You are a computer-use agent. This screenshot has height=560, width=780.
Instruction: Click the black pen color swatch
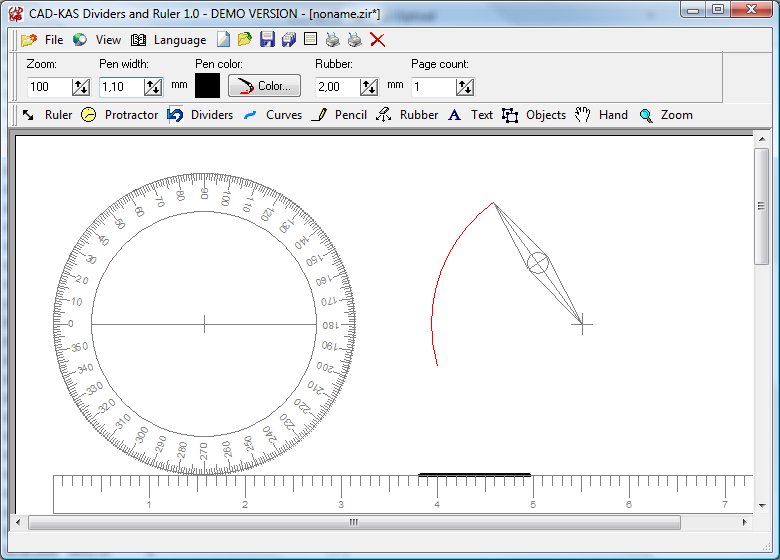(207, 86)
